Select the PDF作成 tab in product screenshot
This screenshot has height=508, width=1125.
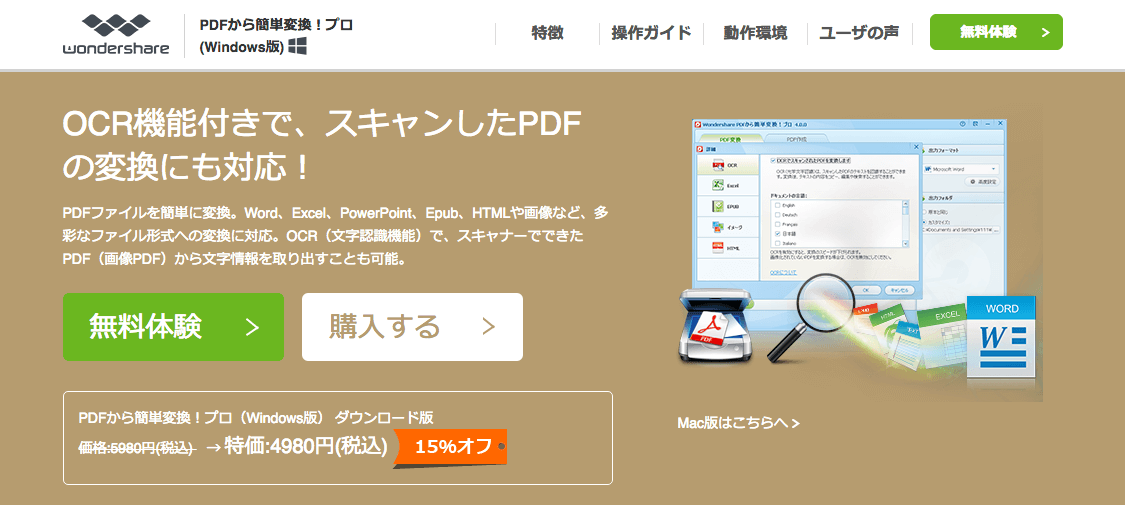click(796, 139)
